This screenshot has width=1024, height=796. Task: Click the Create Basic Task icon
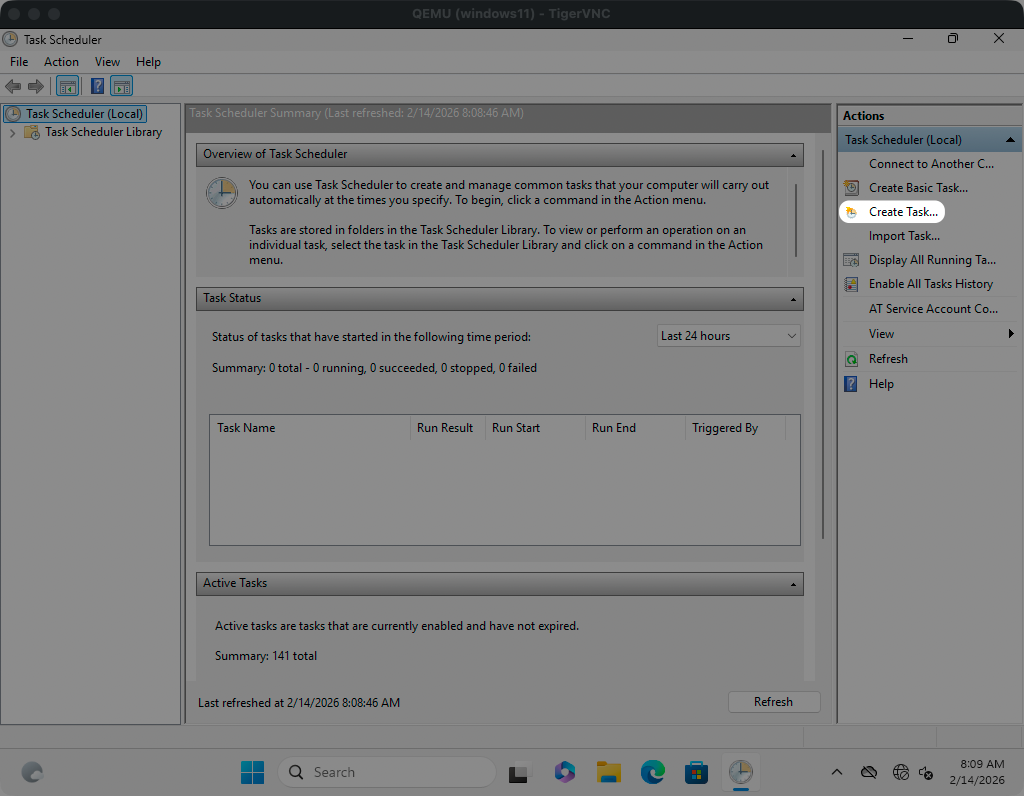click(851, 188)
